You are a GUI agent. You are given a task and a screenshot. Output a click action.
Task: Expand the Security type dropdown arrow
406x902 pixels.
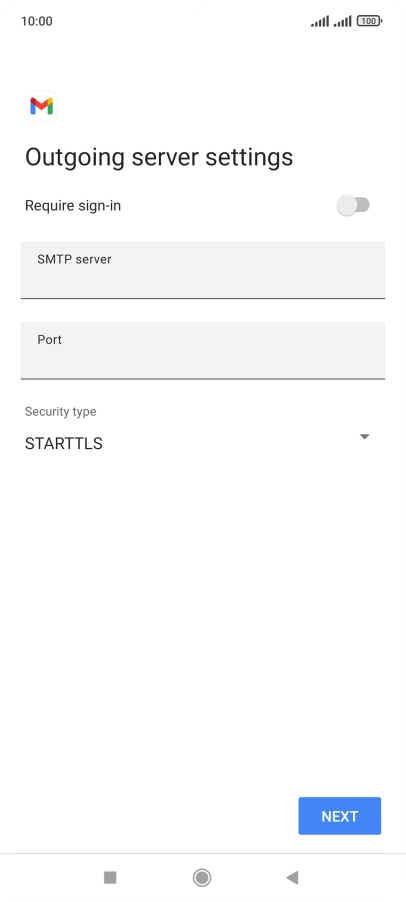(x=364, y=437)
